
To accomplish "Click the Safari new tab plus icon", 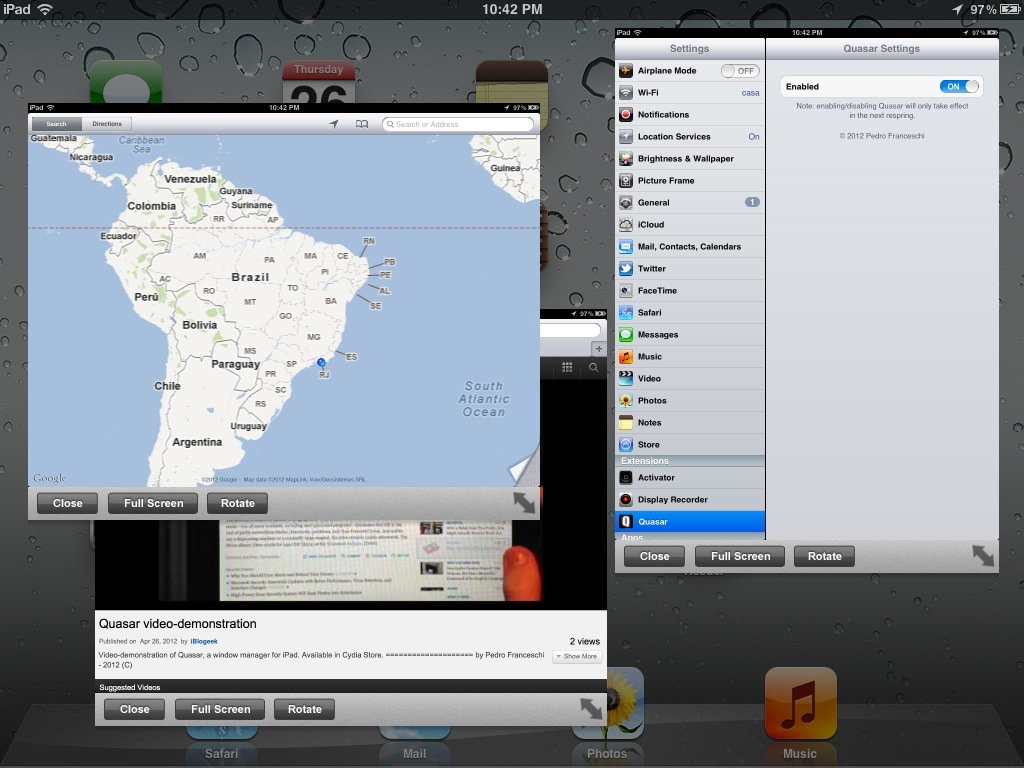I will coord(598,349).
